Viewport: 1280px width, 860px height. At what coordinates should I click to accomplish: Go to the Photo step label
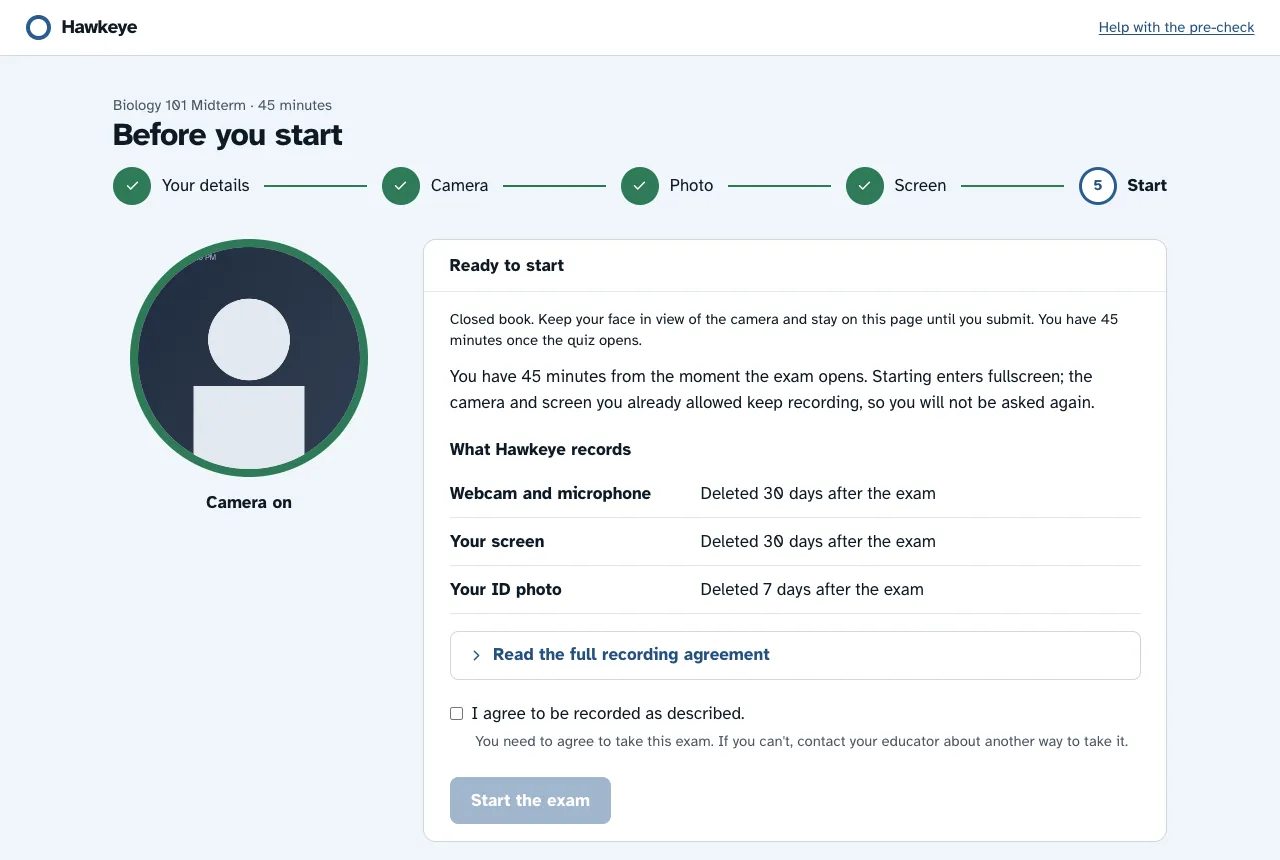[692, 186]
